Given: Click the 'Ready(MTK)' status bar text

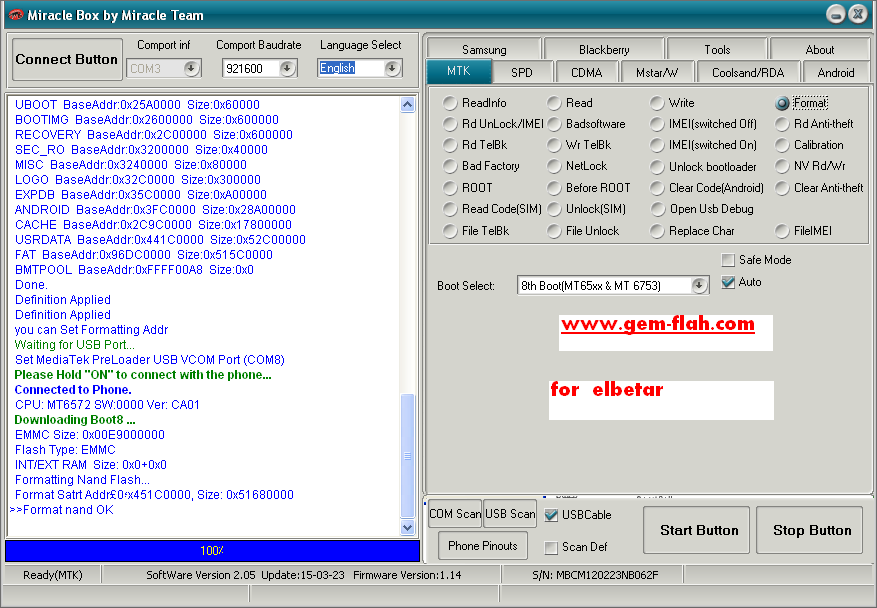Looking at the screenshot, I should (x=53, y=575).
